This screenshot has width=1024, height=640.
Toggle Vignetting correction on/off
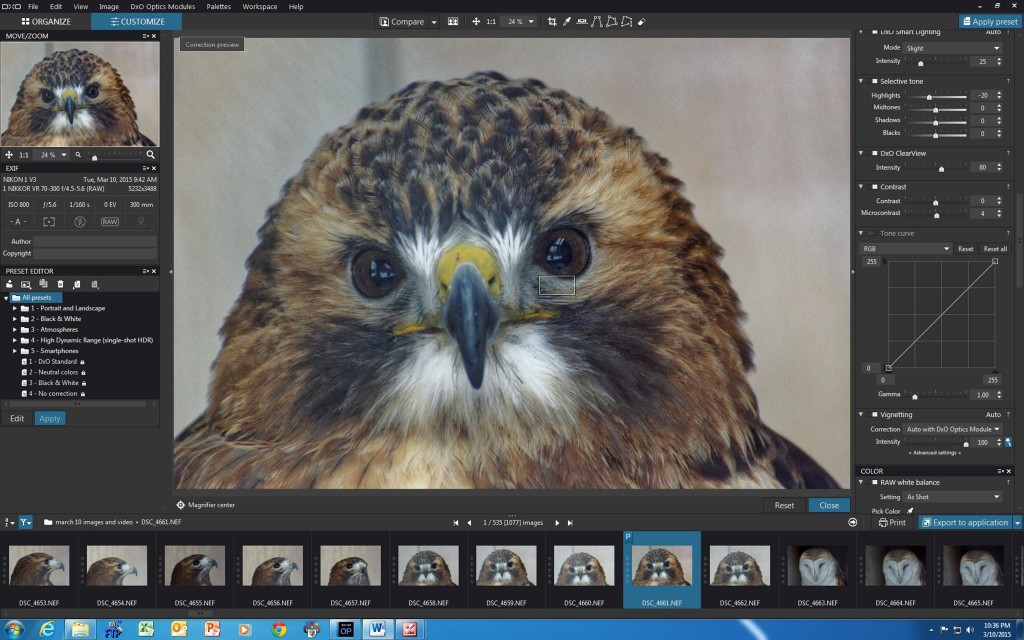coord(874,414)
